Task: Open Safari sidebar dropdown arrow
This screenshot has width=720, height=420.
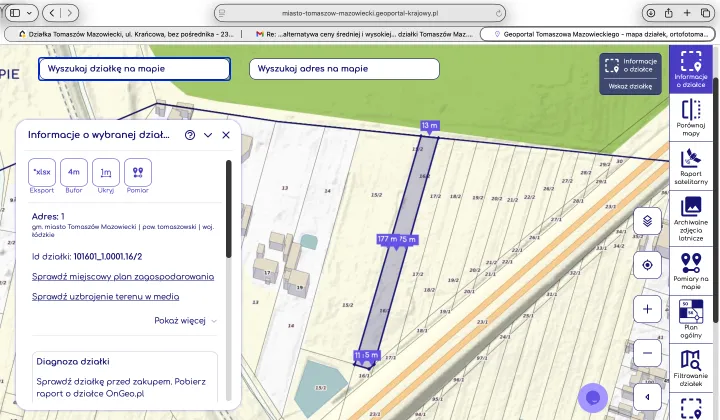Action: 29,13
